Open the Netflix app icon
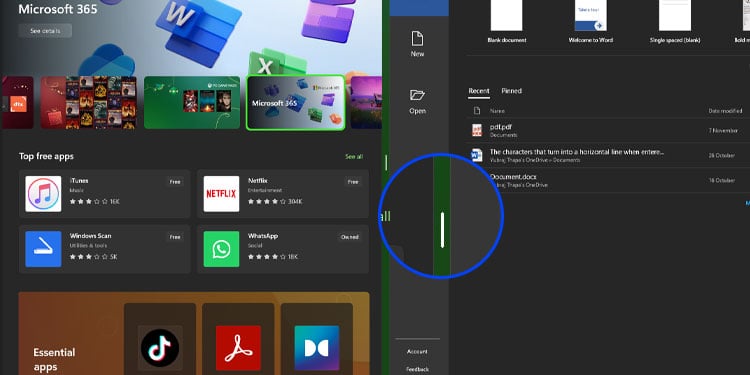The image size is (750, 375). coord(221,194)
